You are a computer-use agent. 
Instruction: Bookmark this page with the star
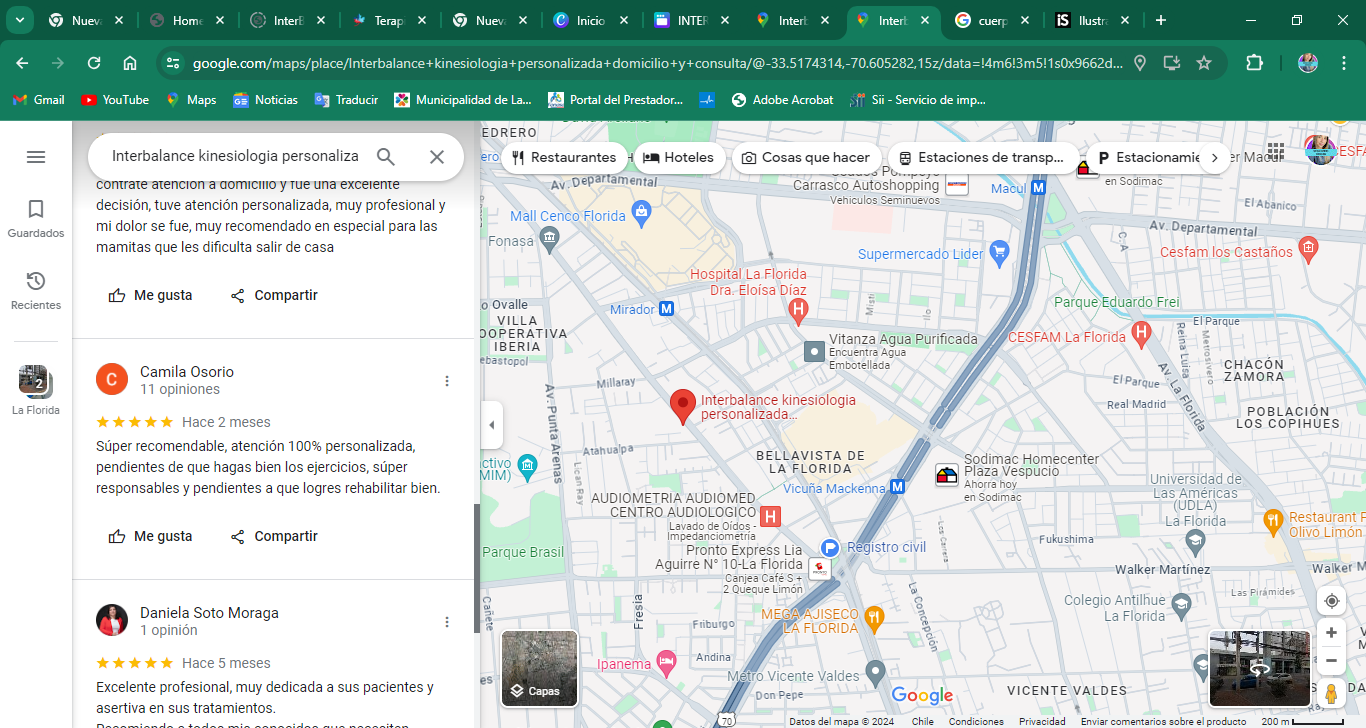click(x=1204, y=63)
